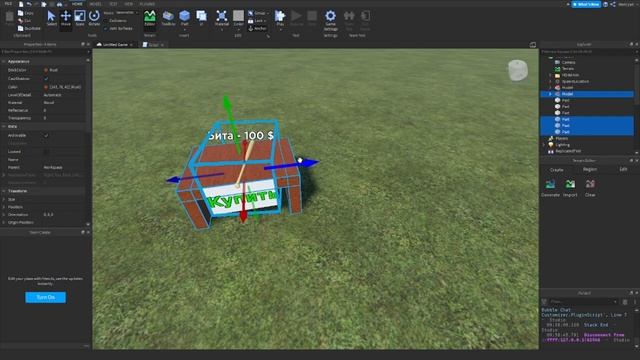Image resolution: width=640 pixels, height=360 pixels.
Task: Click the Color property swatch
Action: pyautogui.click(x=46, y=87)
